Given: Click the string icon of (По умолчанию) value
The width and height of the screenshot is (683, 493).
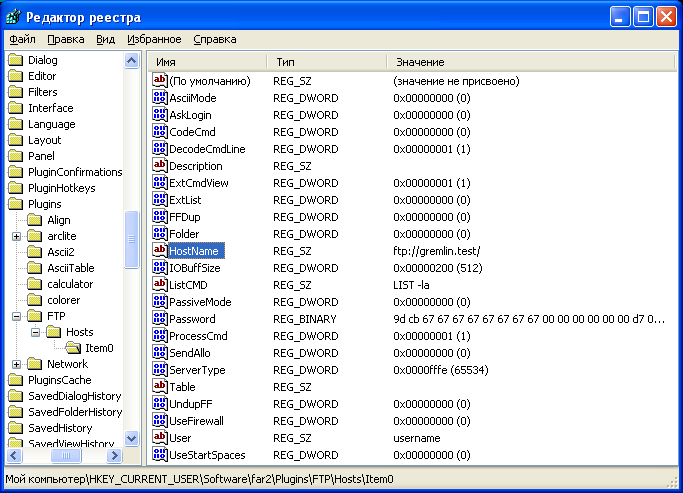Looking at the screenshot, I should [x=160, y=81].
